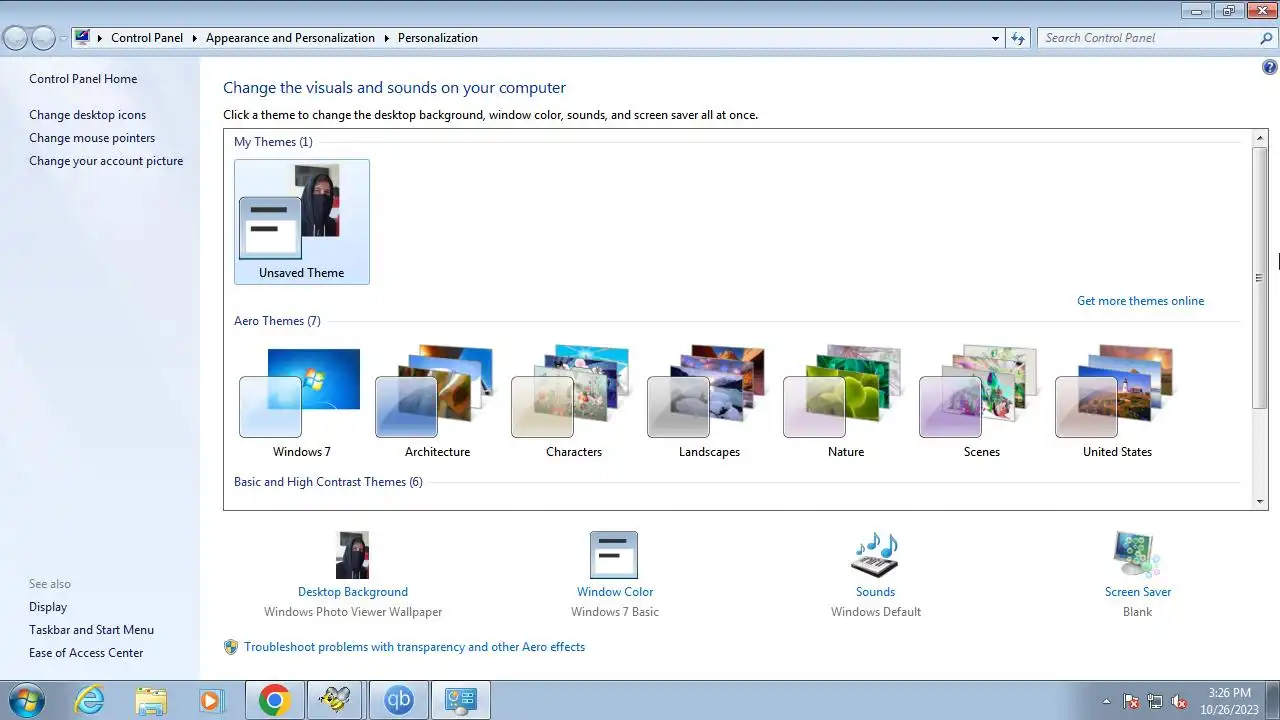Open the Sounds settings icon

click(875, 555)
